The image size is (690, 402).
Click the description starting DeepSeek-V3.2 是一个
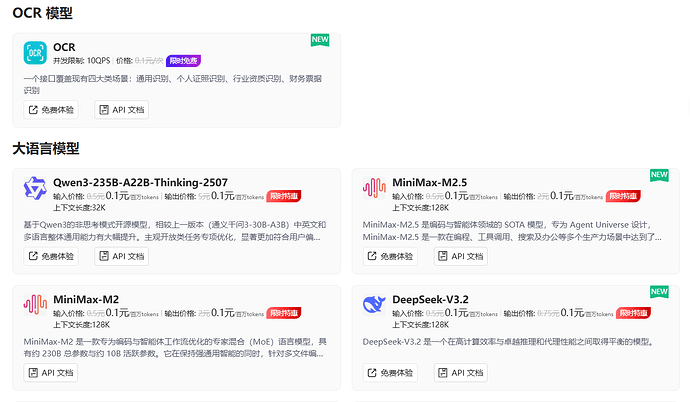[x=508, y=342]
